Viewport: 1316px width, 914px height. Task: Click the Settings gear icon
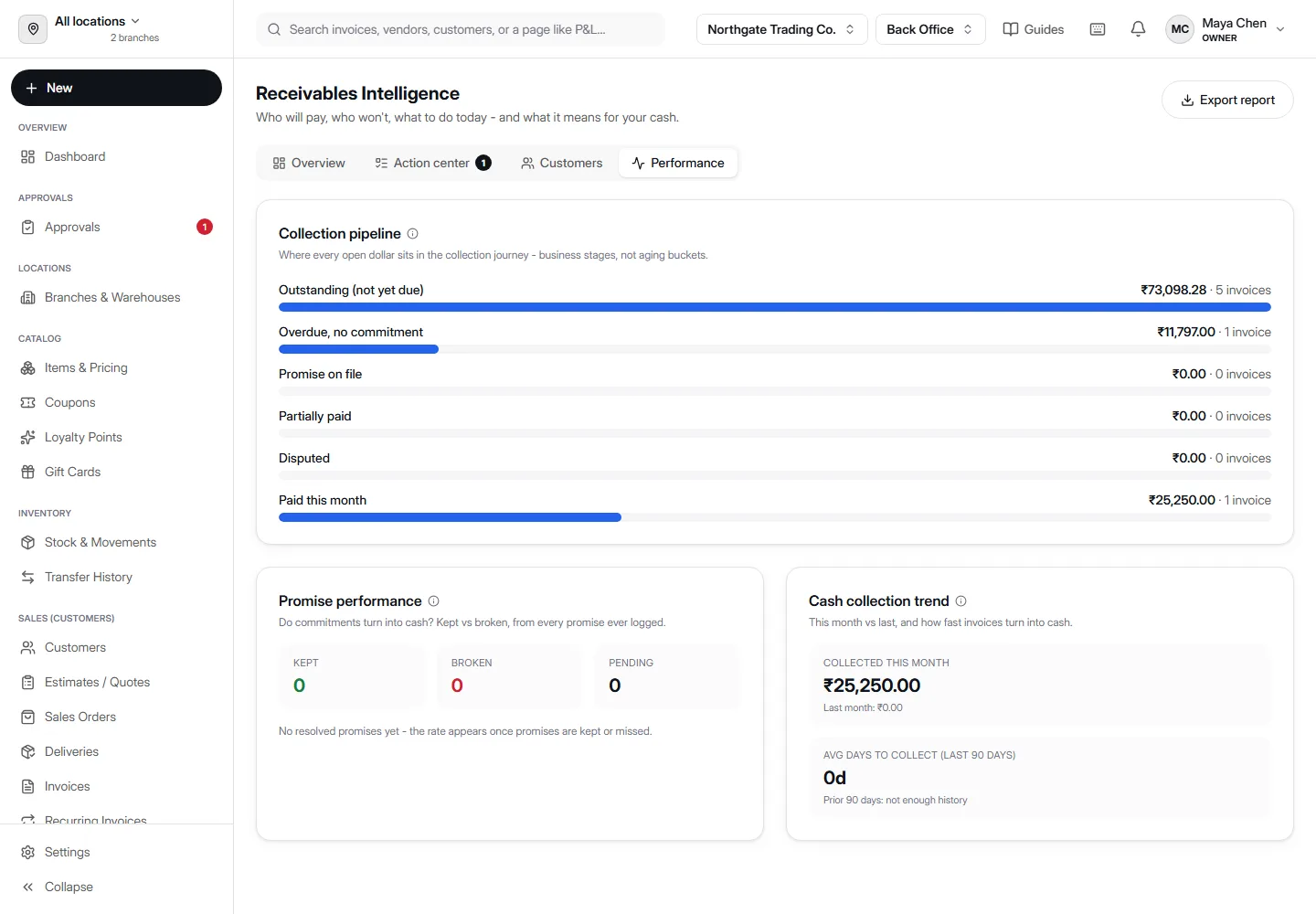pyautogui.click(x=28, y=853)
